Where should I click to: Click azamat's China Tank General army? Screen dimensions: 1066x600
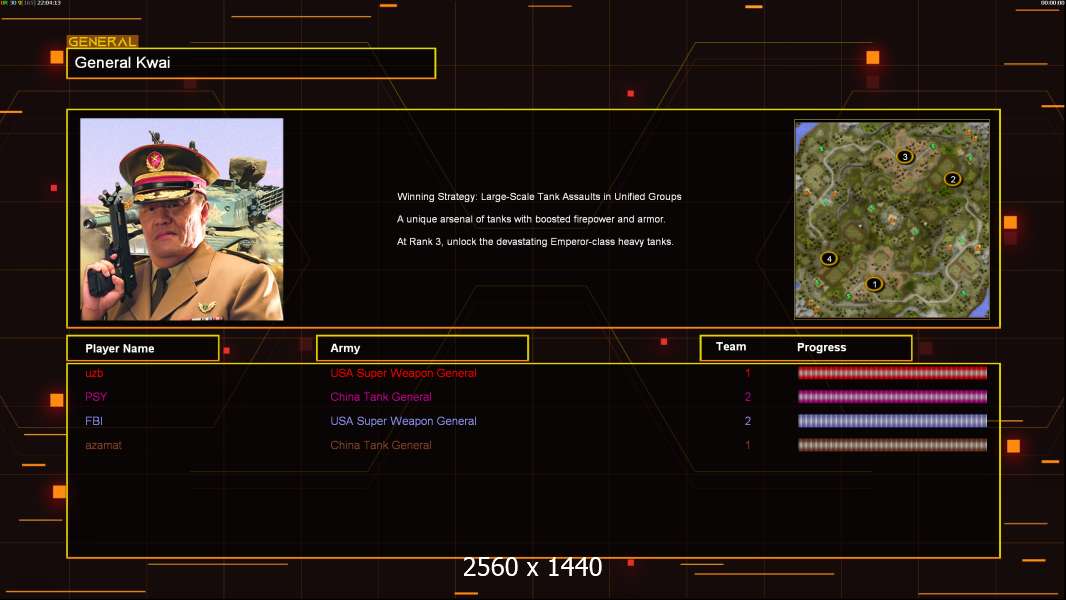tap(381, 445)
